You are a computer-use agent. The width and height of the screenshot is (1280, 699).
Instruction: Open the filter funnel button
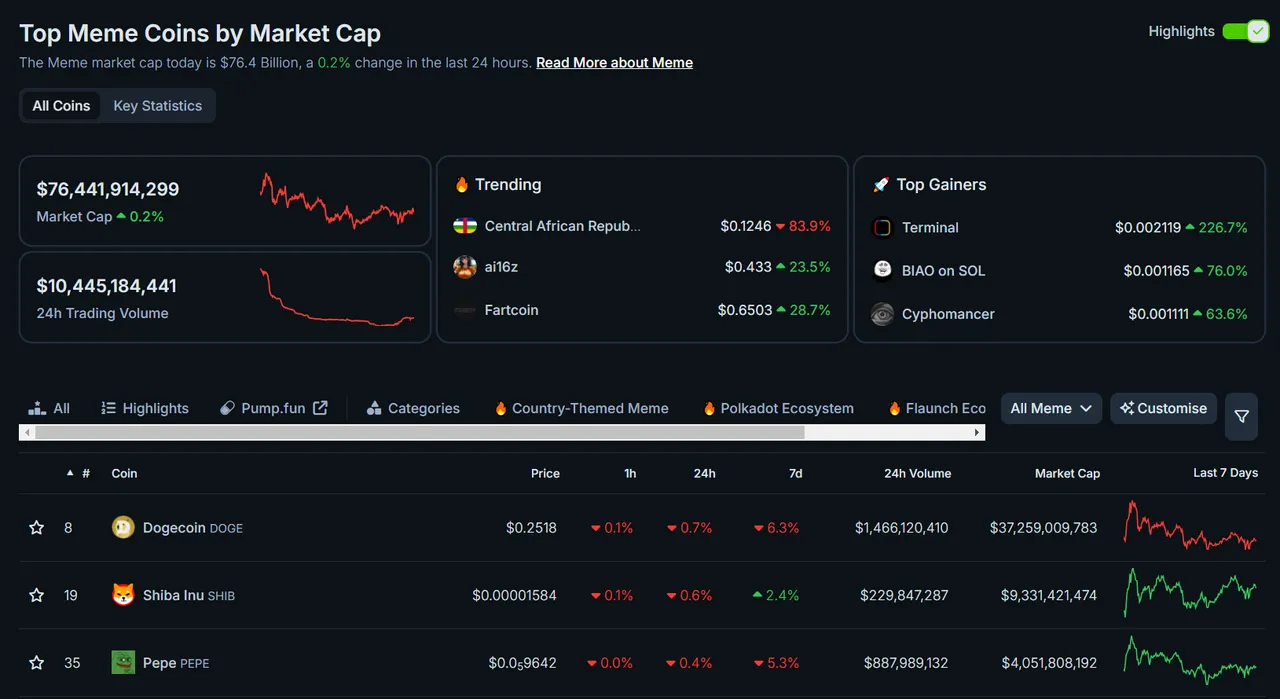click(1241, 416)
